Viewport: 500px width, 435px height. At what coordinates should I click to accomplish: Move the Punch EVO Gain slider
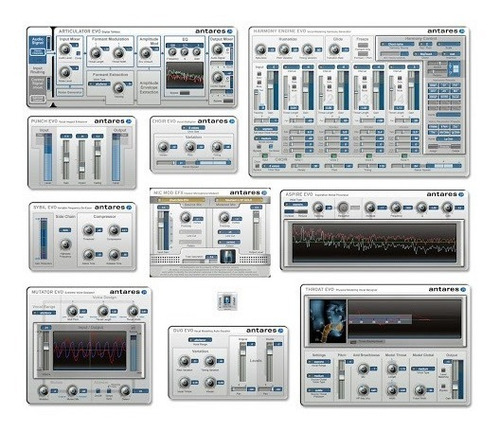click(x=66, y=159)
